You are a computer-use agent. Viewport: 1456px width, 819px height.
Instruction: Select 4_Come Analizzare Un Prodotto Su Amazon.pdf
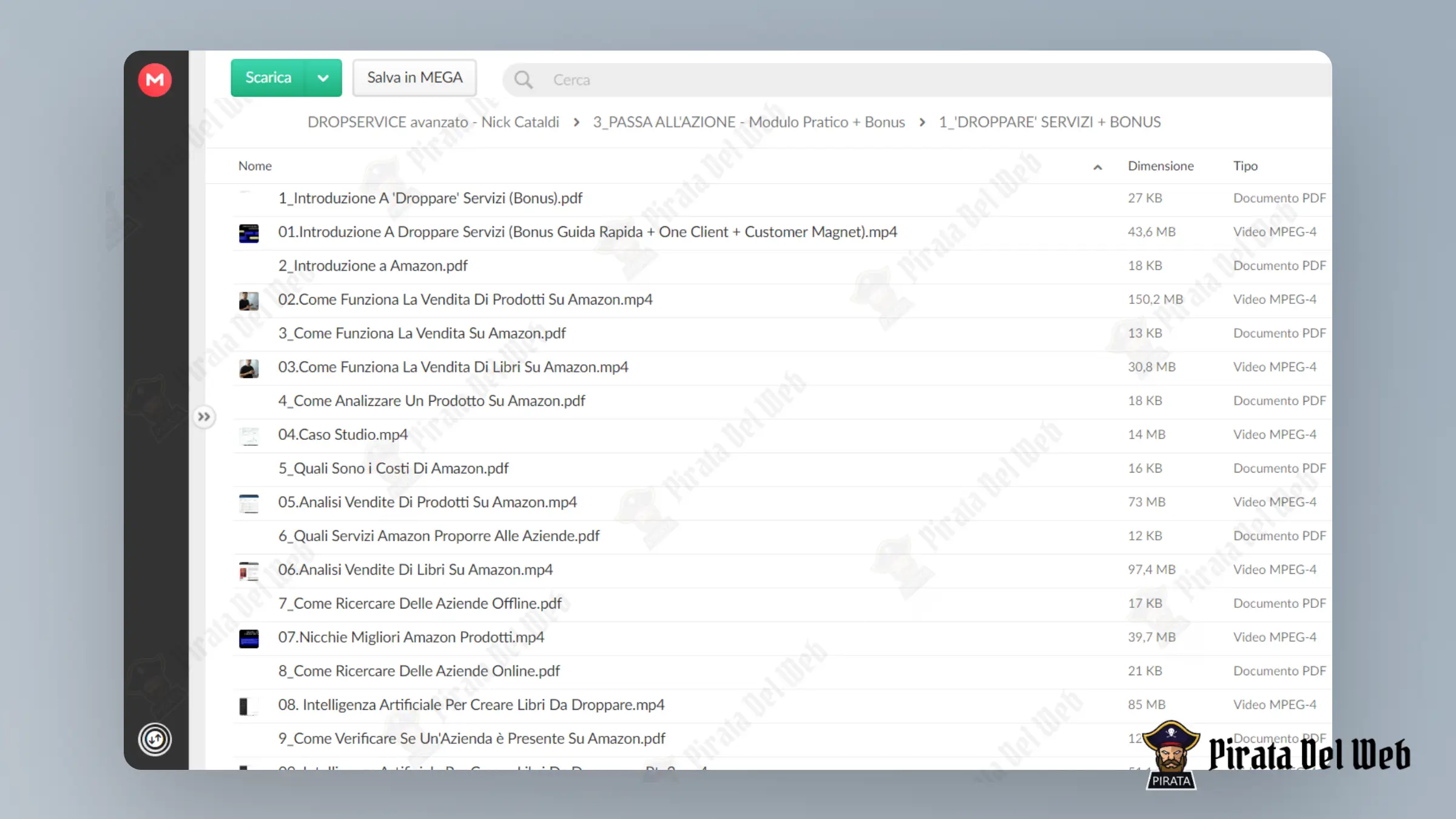[431, 401]
